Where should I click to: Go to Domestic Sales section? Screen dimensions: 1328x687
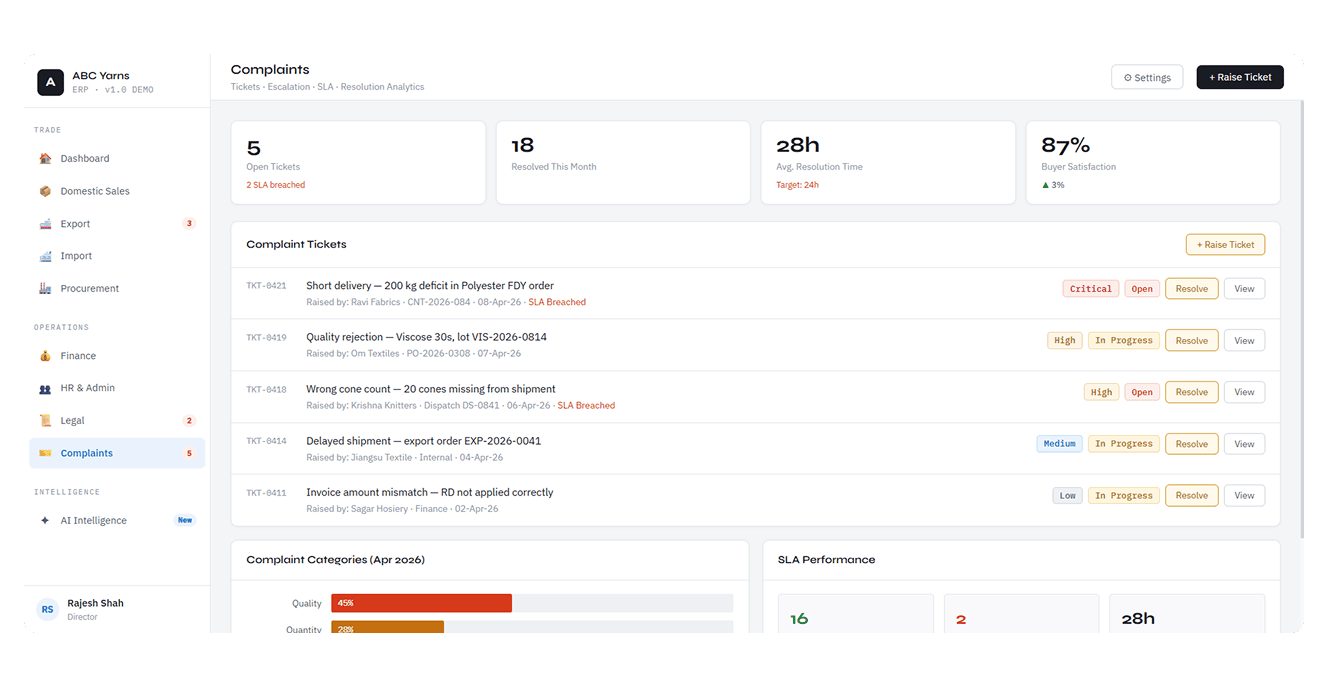tap(117, 191)
